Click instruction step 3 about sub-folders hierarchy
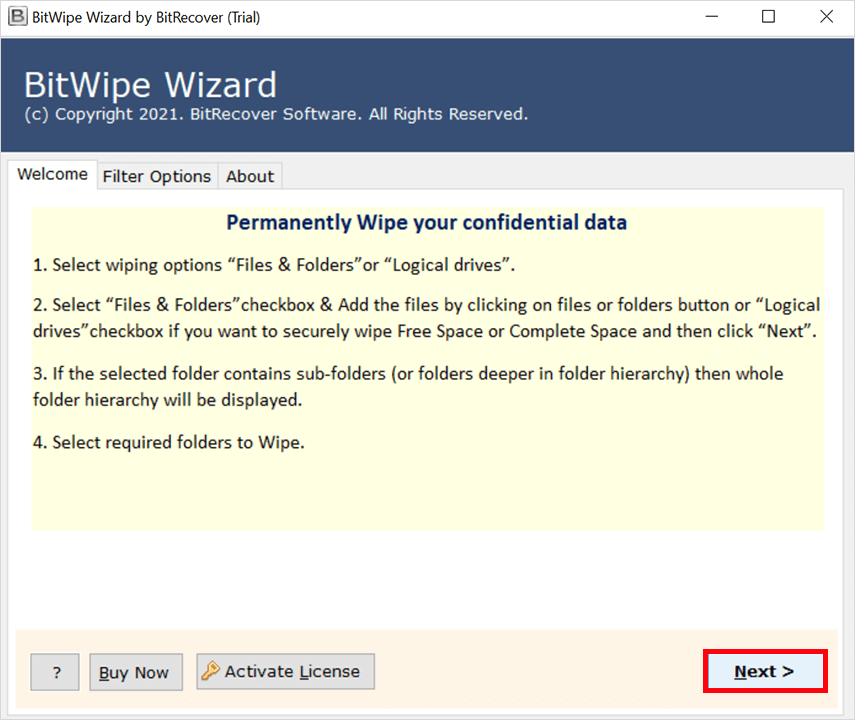This screenshot has width=855, height=720. (x=408, y=386)
